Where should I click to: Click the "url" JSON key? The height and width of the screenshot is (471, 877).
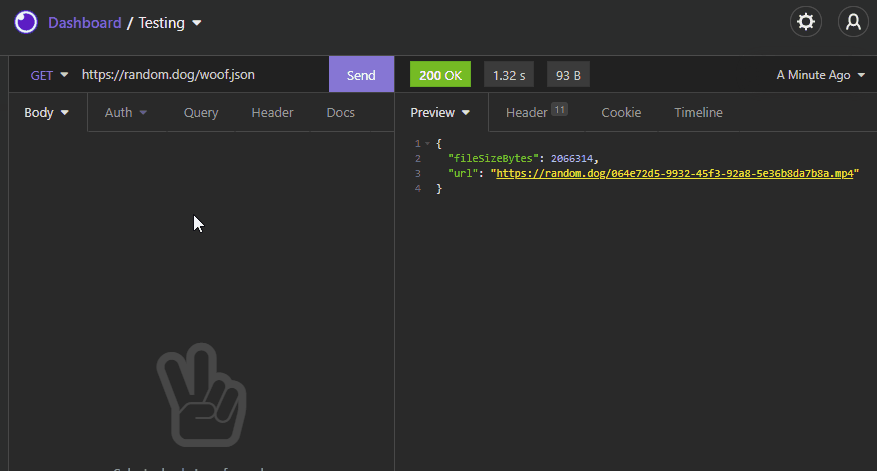pyautogui.click(x=463, y=173)
